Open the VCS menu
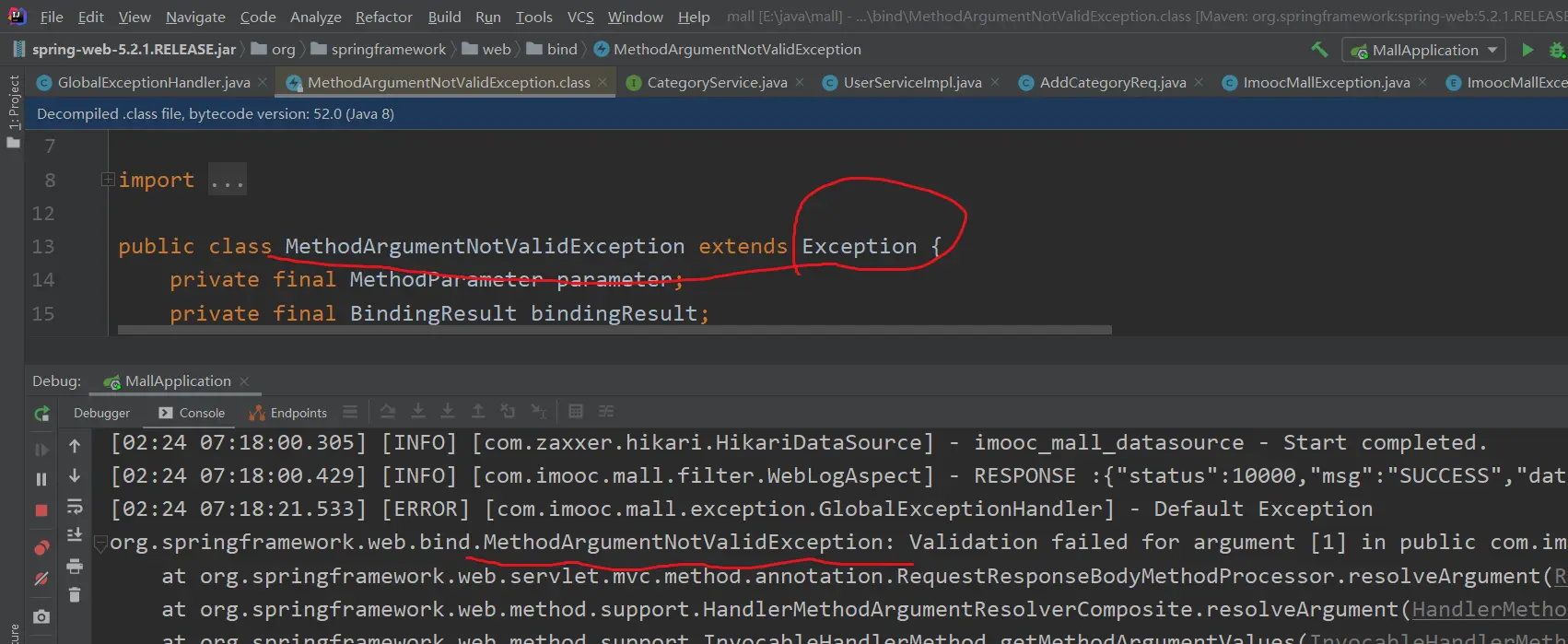The height and width of the screenshot is (644, 1568). click(580, 17)
